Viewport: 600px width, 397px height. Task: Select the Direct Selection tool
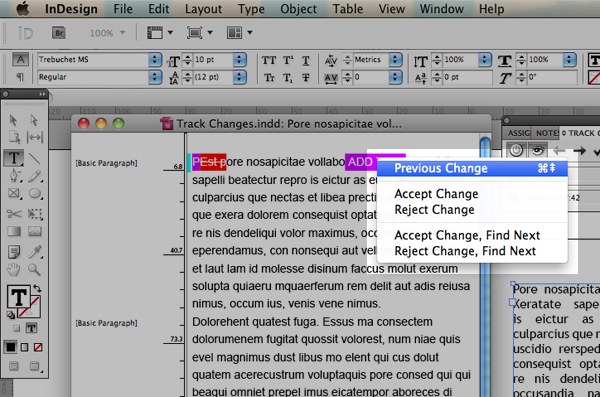point(34,120)
